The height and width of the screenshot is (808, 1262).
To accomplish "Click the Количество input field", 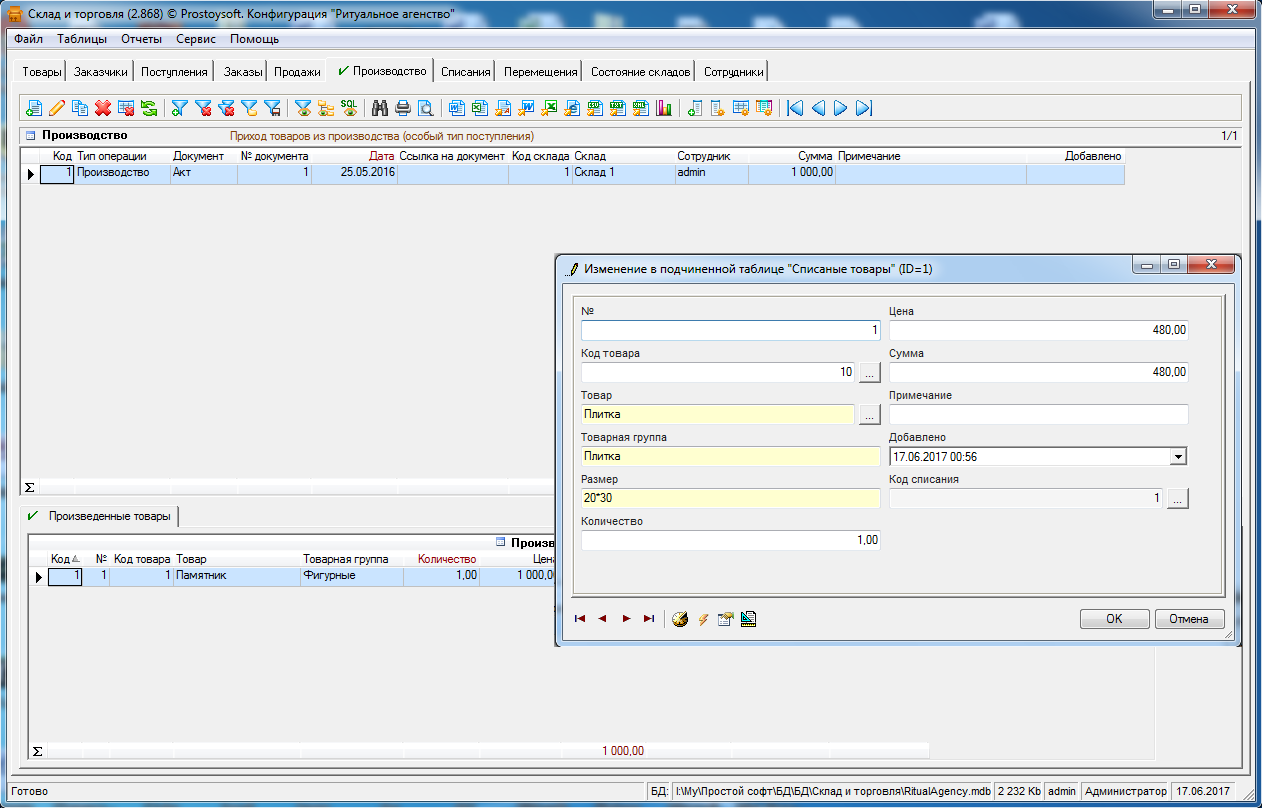I will point(730,540).
